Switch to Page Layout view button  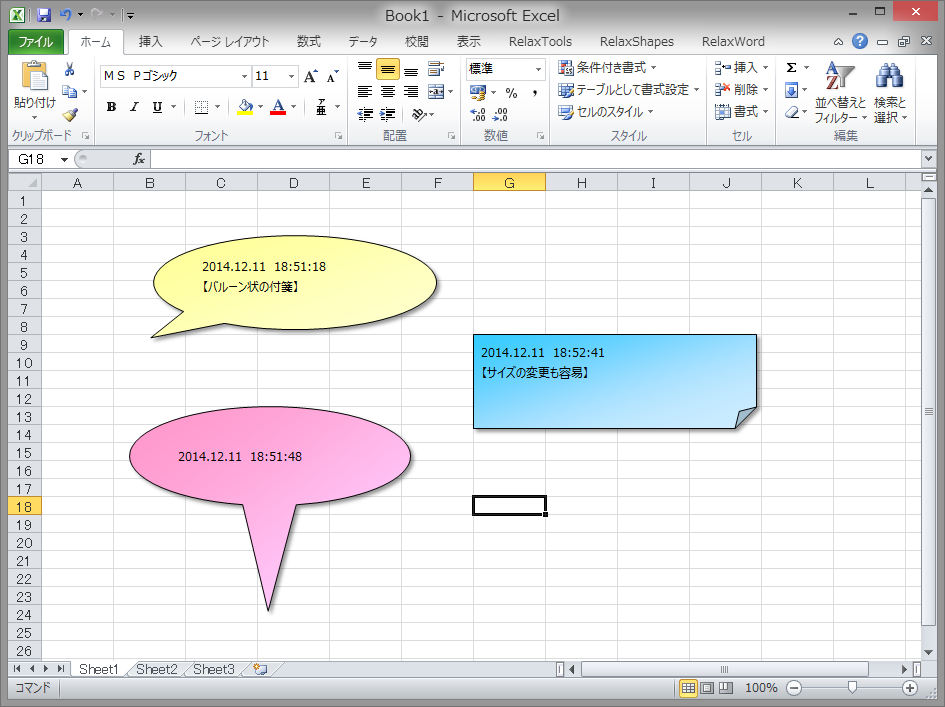(x=707, y=688)
